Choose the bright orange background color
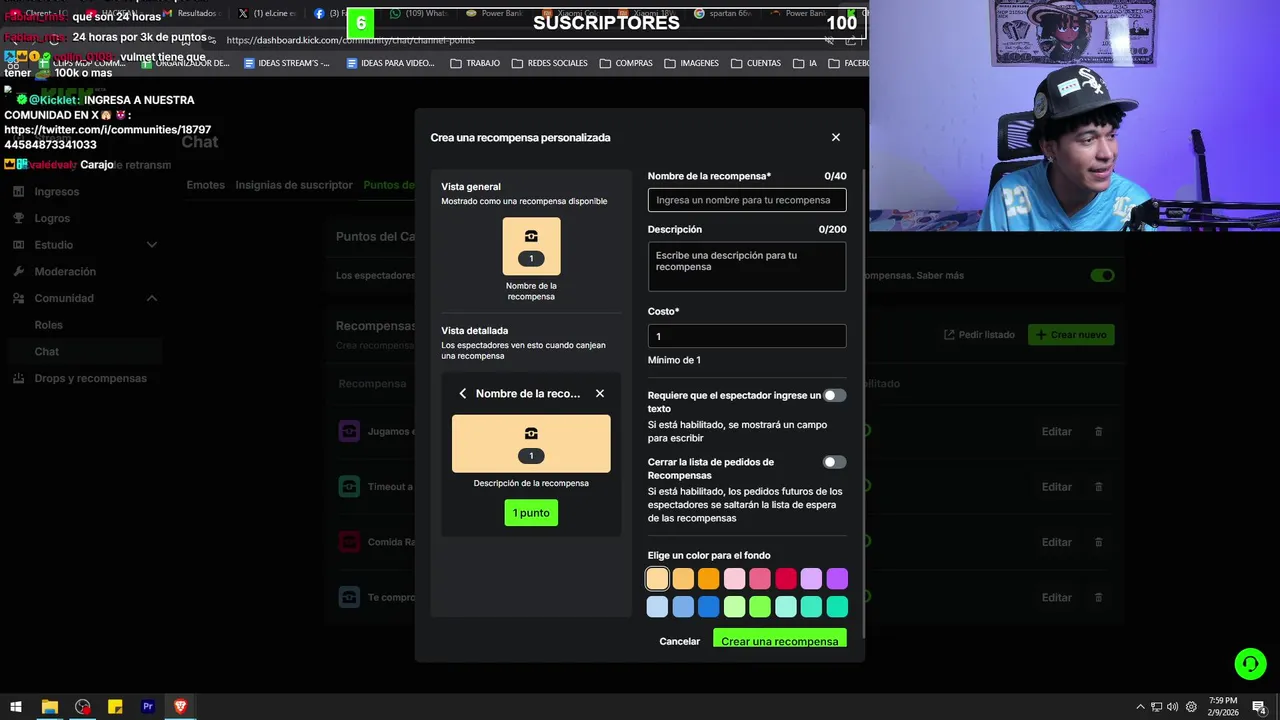This screenshot has height=720, width=1280. tap(709, 579)
